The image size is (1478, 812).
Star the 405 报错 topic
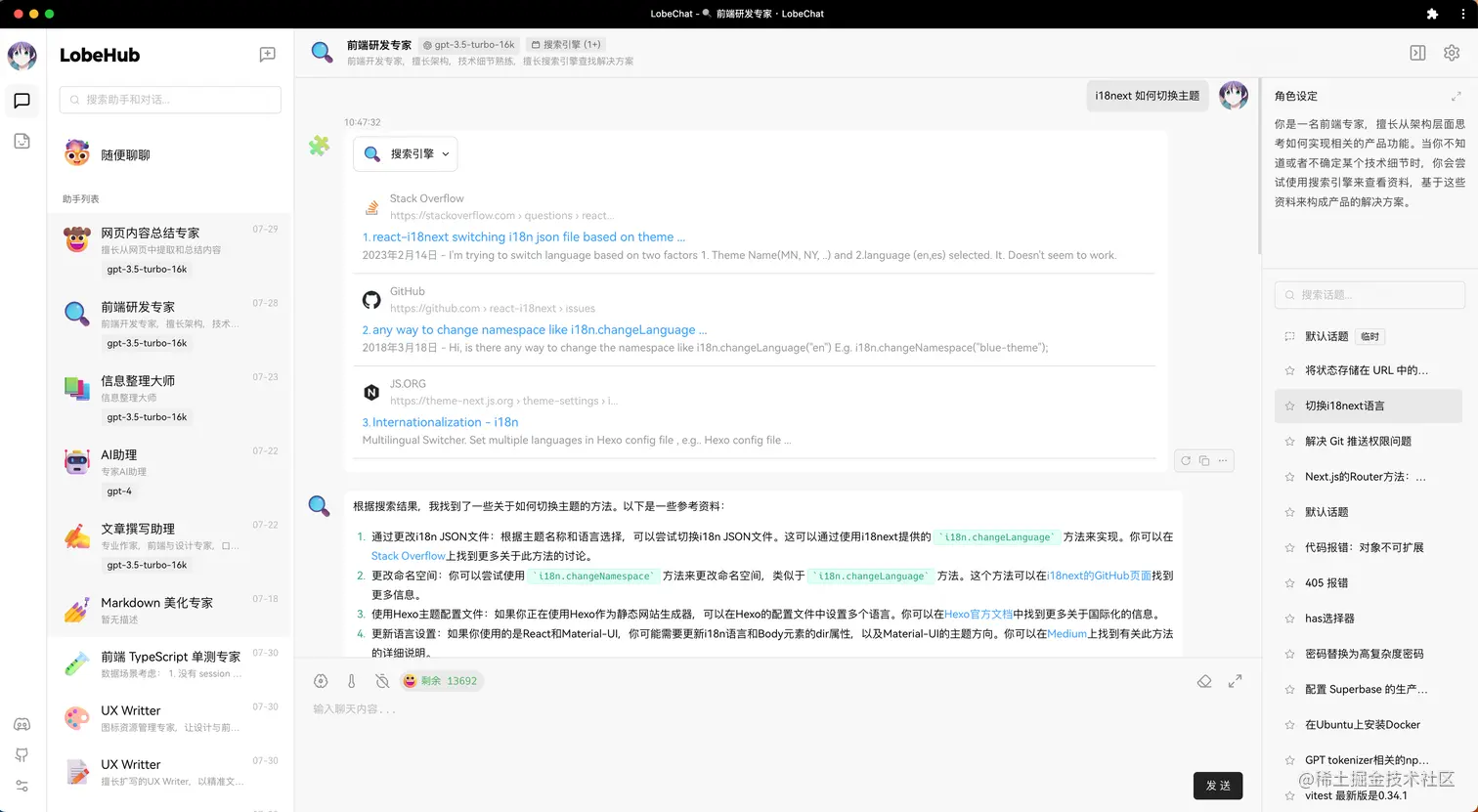[1289, 583]
